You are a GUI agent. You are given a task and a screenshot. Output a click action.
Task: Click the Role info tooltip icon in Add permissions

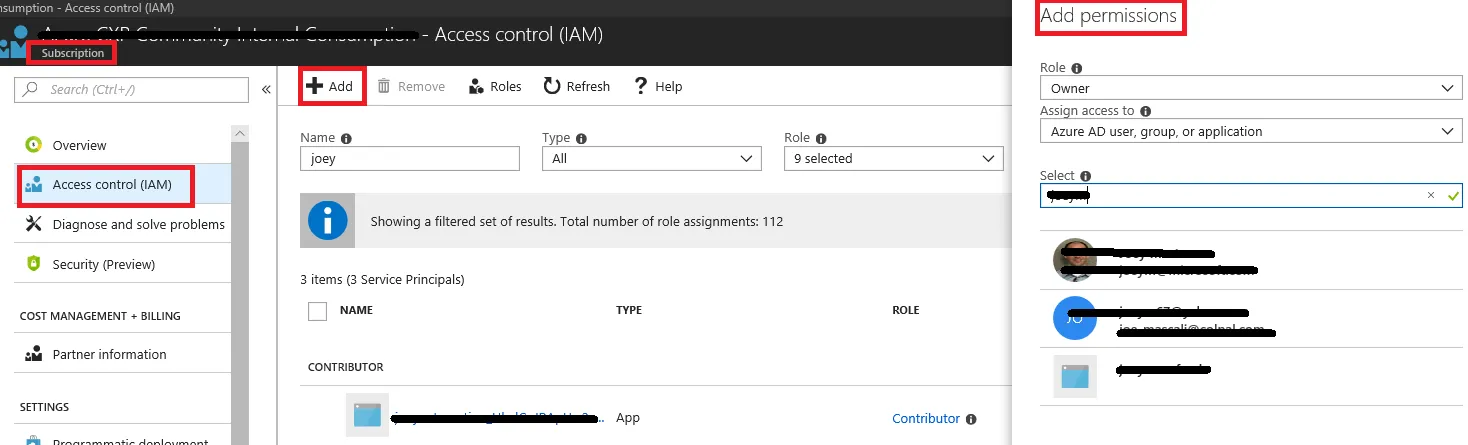tap(1077, 69)
